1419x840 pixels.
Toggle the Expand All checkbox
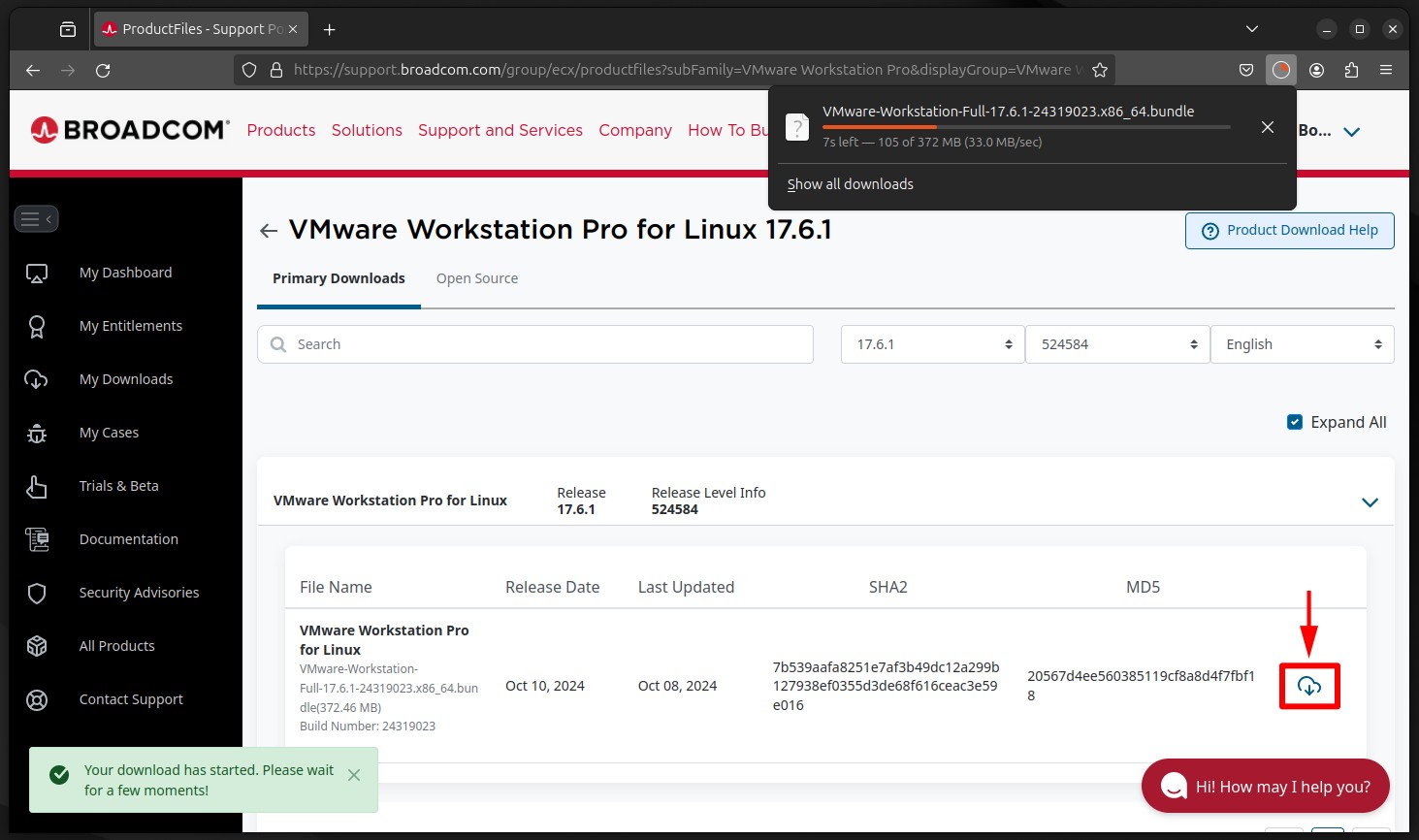tap(1294, 422)
